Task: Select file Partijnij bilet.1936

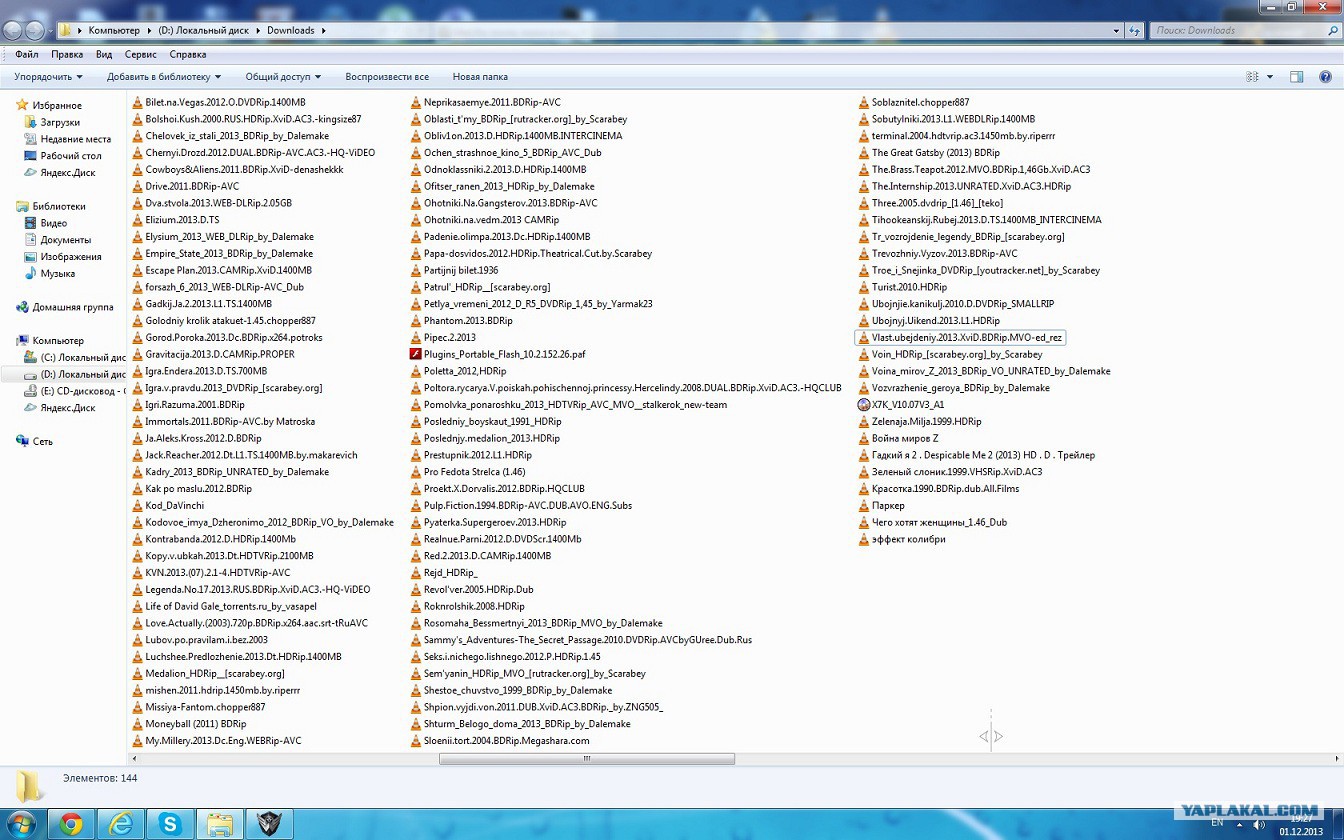Action: 460,270
